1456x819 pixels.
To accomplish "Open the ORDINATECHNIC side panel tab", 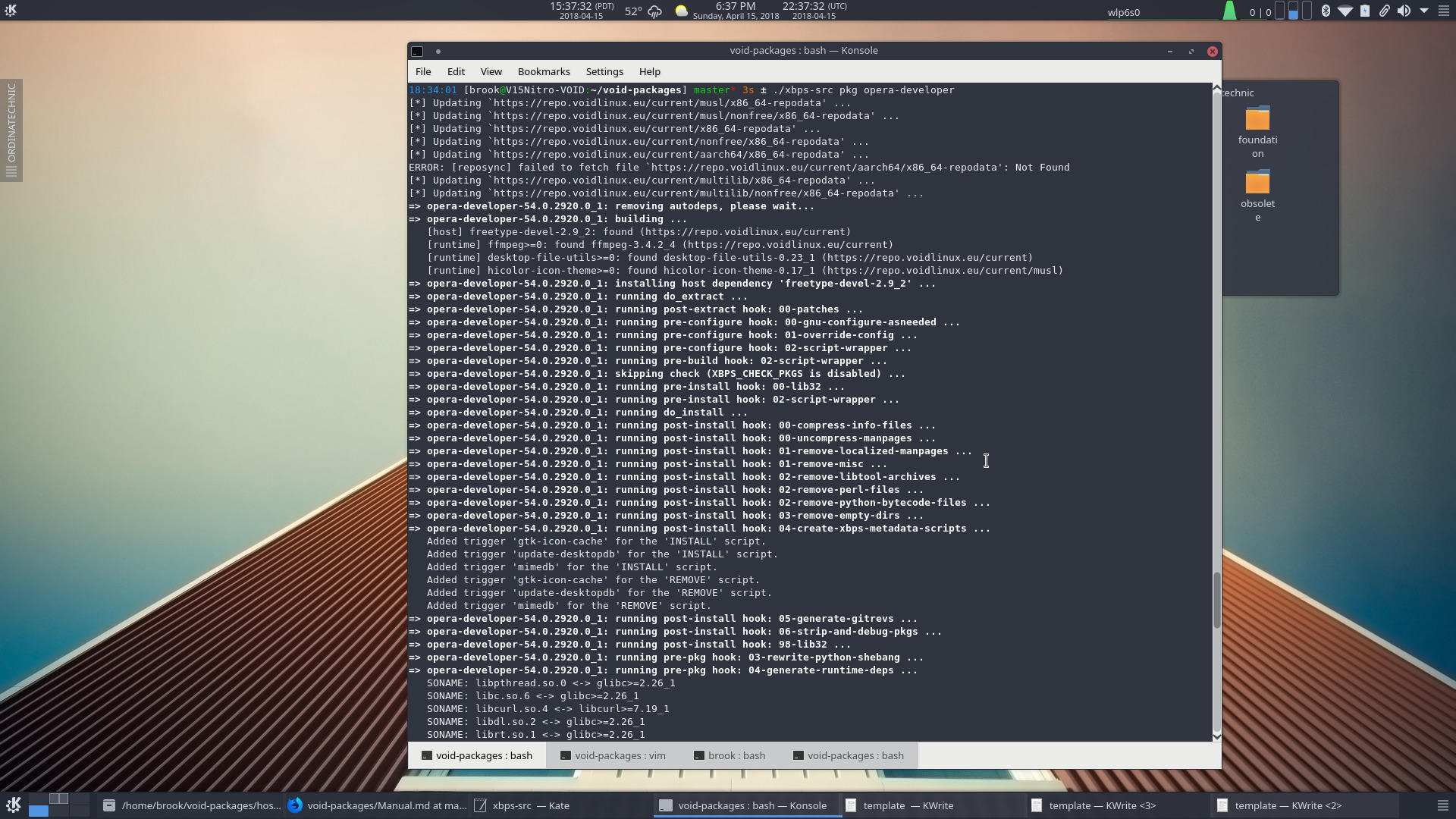I will point(11,130).
